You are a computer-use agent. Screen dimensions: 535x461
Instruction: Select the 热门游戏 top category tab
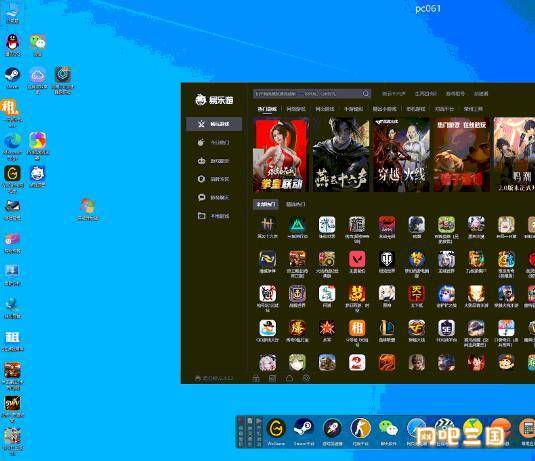(267, 109)
